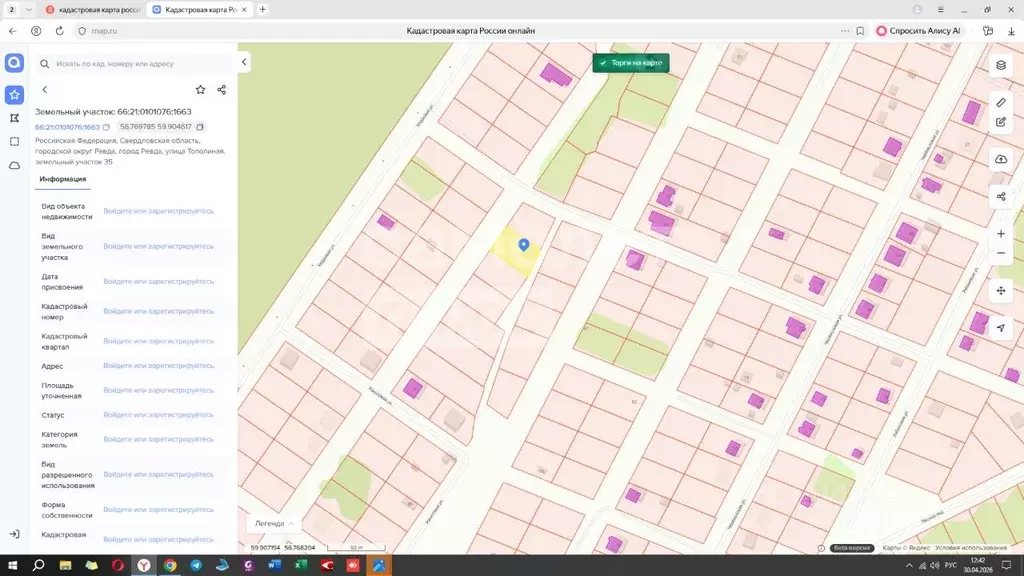Open Telegram from the taskbar

pyautogui.click(x=196, y=565)
